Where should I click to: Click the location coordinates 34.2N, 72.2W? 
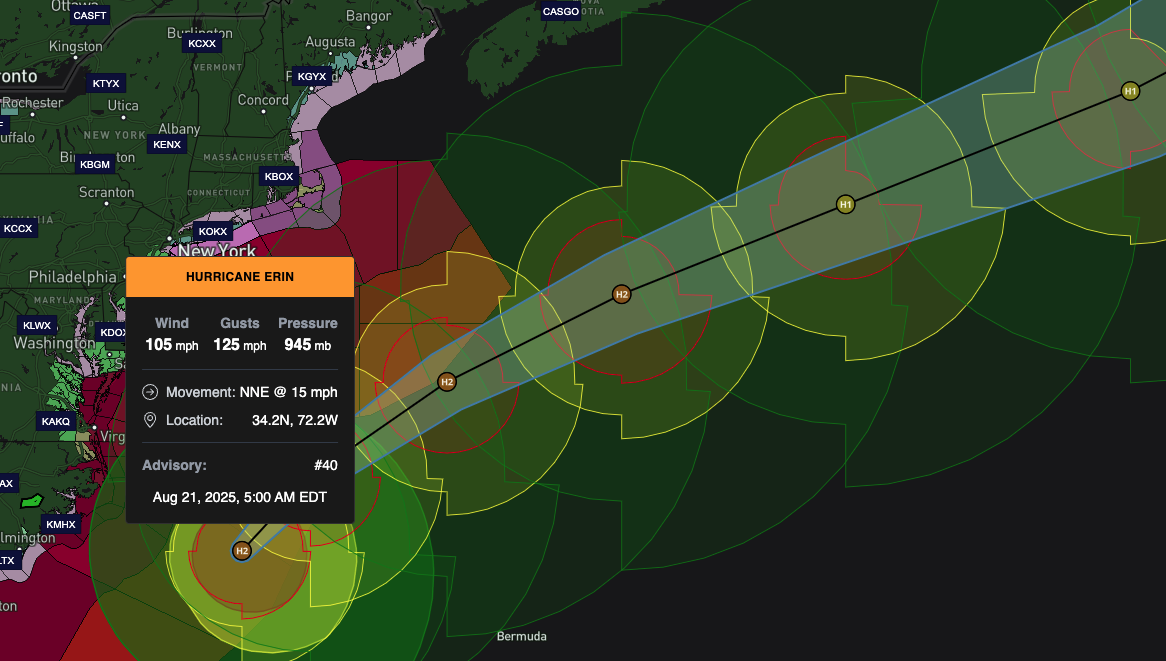[x=294, y=420]
